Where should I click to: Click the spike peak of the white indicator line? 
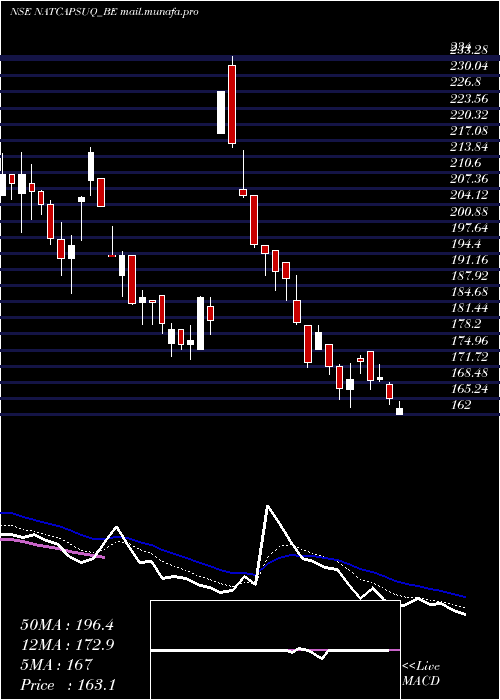[x=267, y=506]
